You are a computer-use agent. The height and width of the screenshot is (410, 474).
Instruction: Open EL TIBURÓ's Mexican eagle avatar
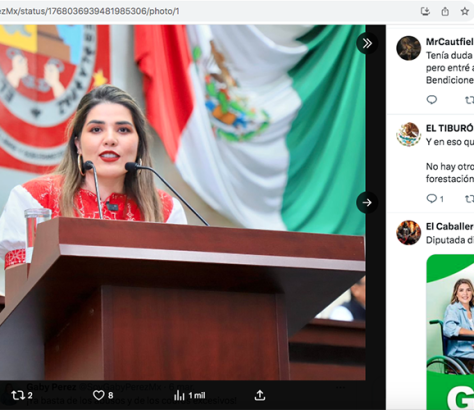coord(408,134)
